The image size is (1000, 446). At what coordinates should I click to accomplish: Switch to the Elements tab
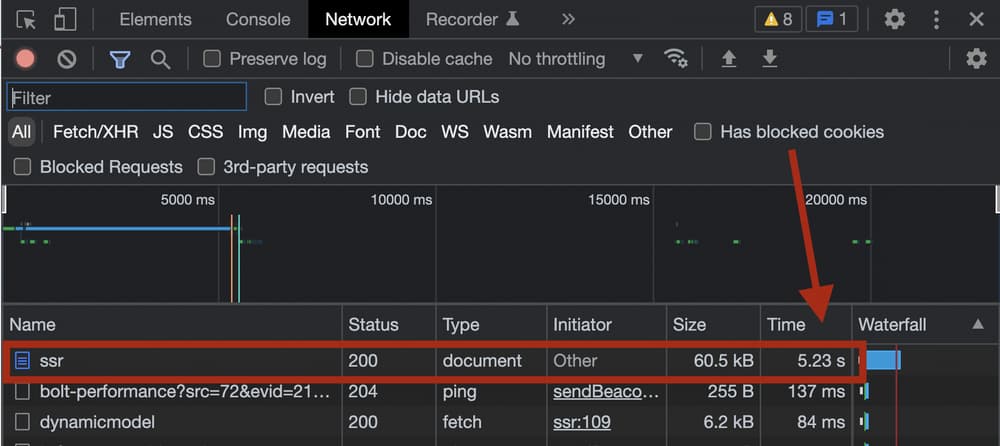(156, 20)
